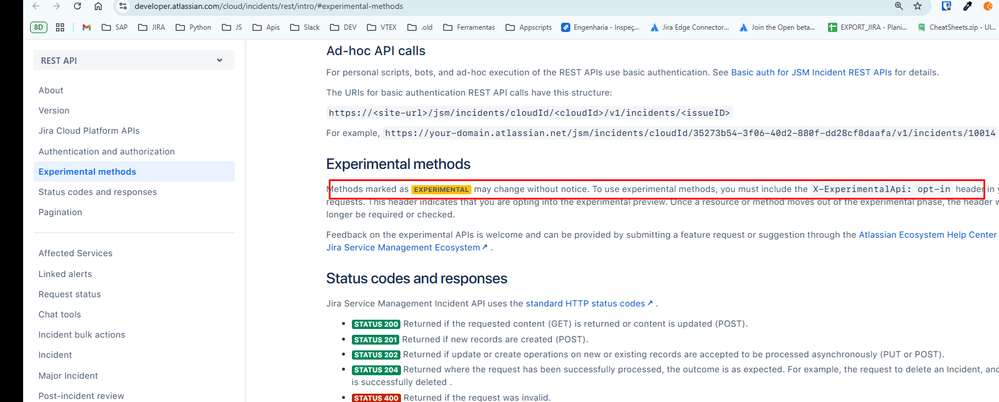Open the Ferramentas bookmarks folder

[468, 27]
